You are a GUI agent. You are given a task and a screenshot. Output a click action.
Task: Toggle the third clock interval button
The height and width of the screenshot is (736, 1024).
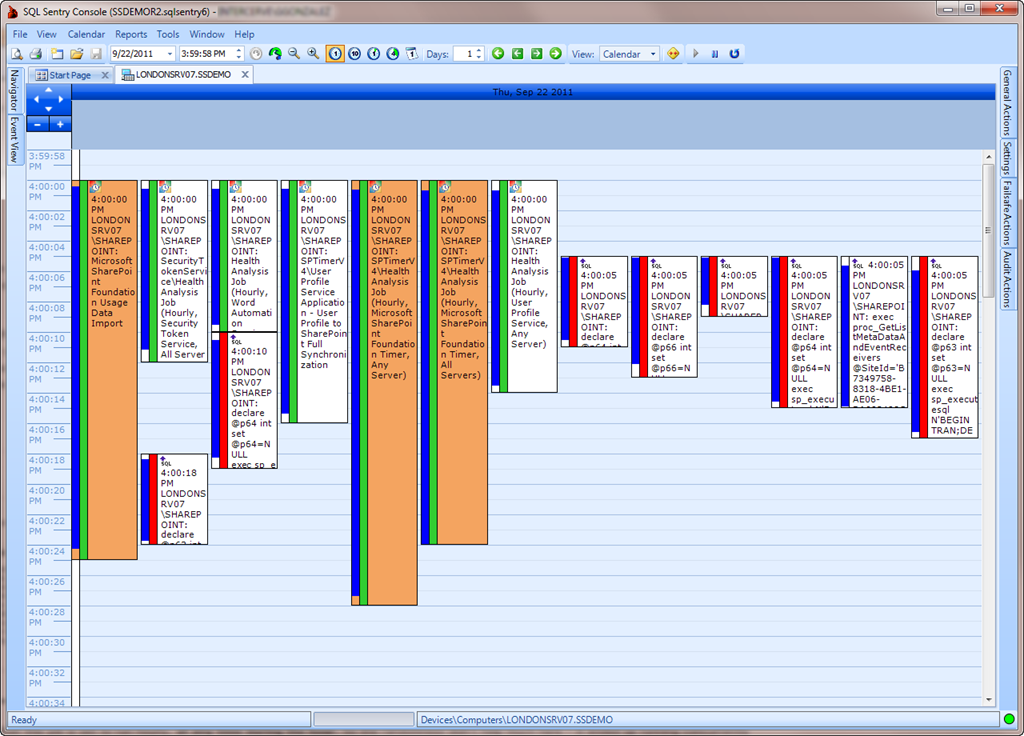(374, 54)
